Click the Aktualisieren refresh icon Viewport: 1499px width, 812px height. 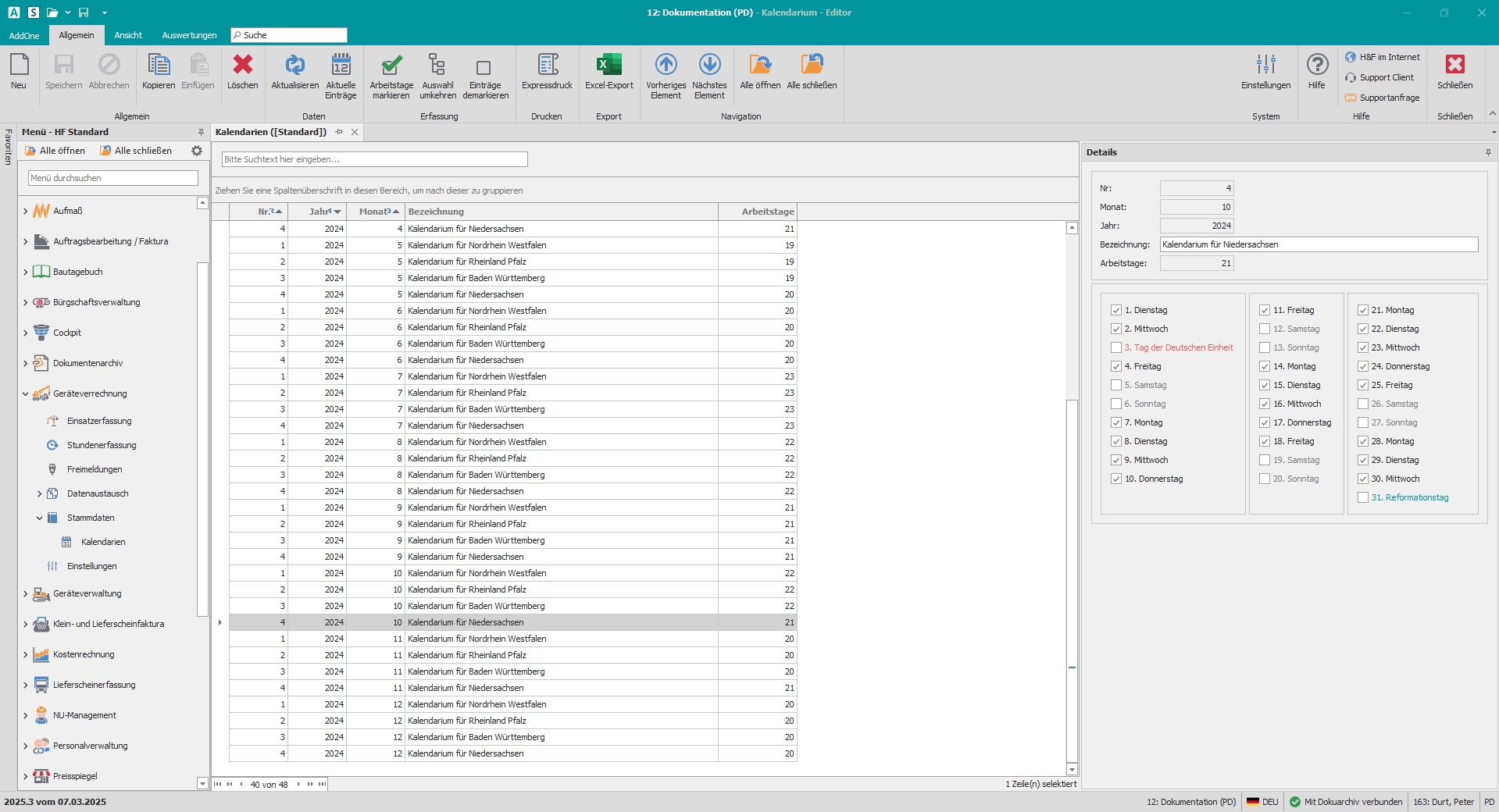pyautogui.click(x=294, y=66)
